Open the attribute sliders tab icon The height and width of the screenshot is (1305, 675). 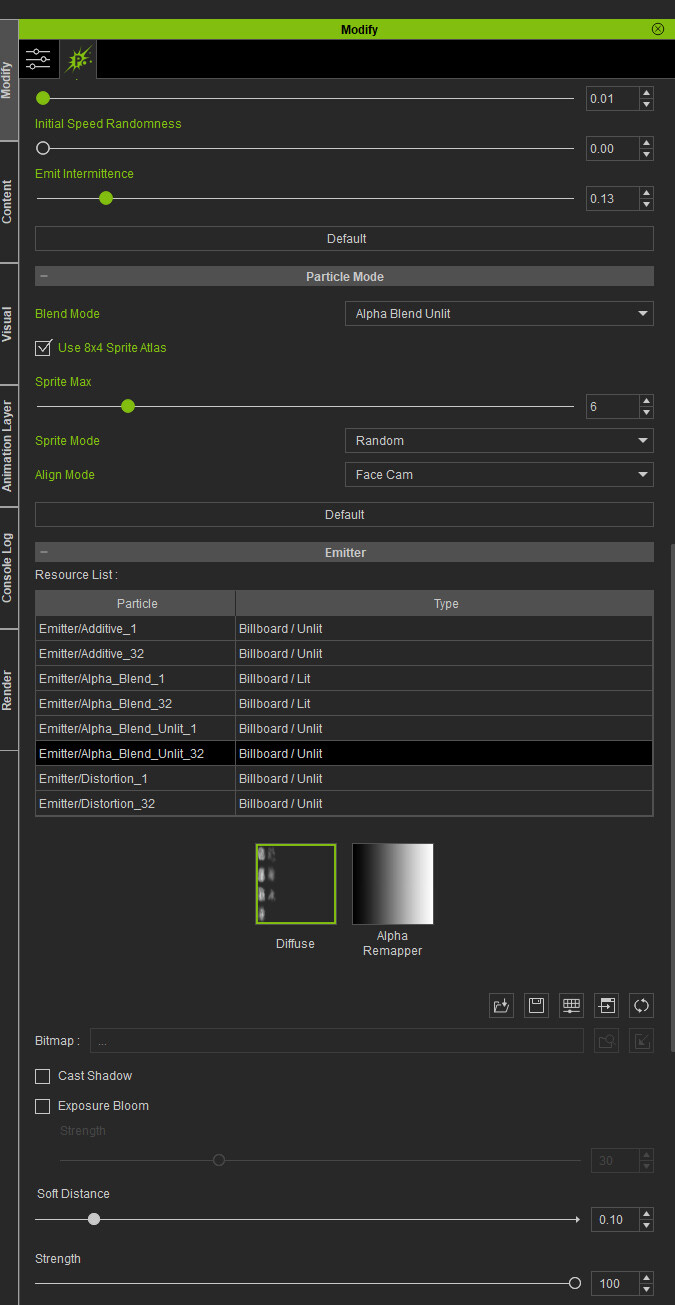(x=38, y=59)
